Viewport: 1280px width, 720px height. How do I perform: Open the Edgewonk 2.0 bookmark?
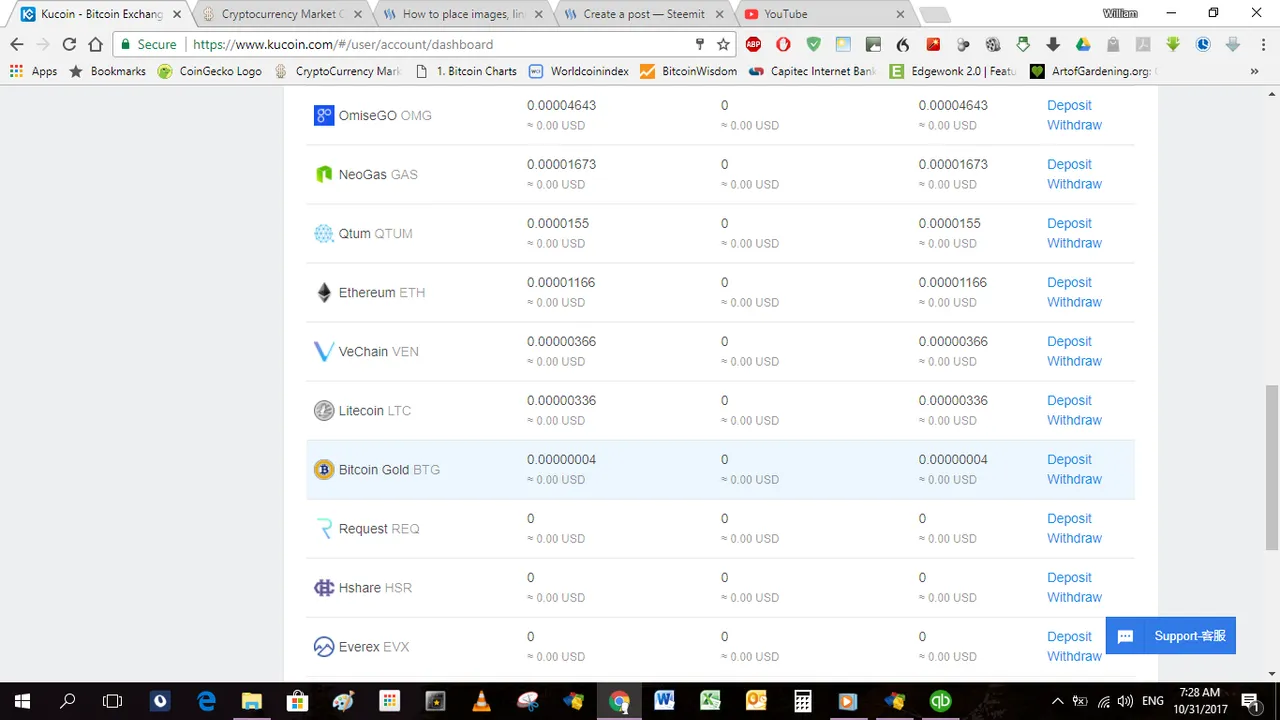(x=953, y=71)
